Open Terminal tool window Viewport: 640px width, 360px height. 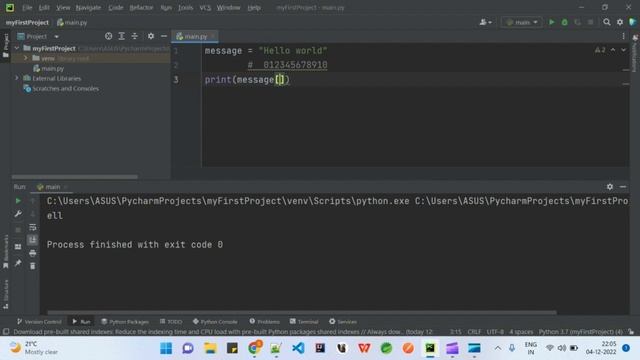304,322
